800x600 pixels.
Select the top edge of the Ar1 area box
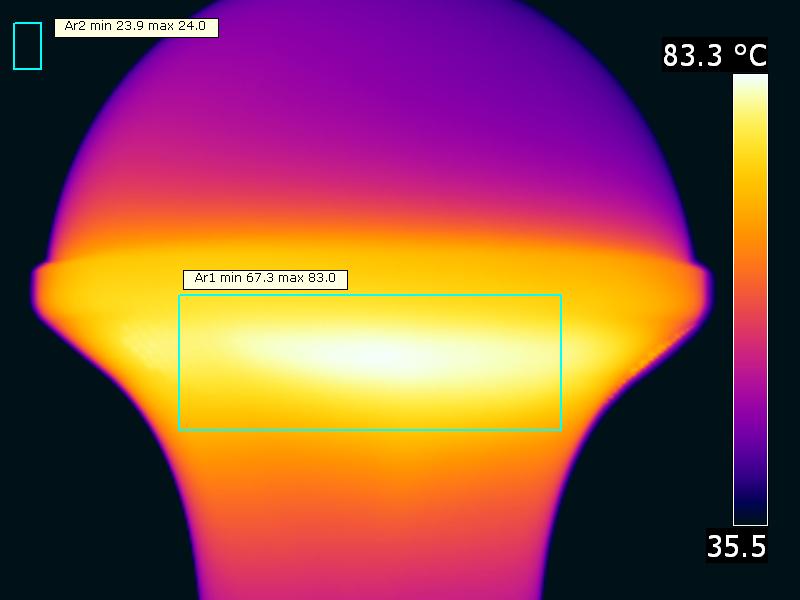tap(370, 295)
